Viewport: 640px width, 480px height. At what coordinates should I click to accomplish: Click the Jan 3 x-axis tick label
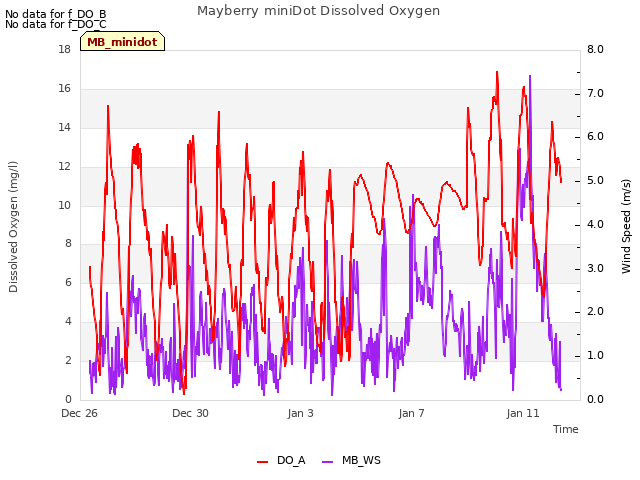point(301,413)
